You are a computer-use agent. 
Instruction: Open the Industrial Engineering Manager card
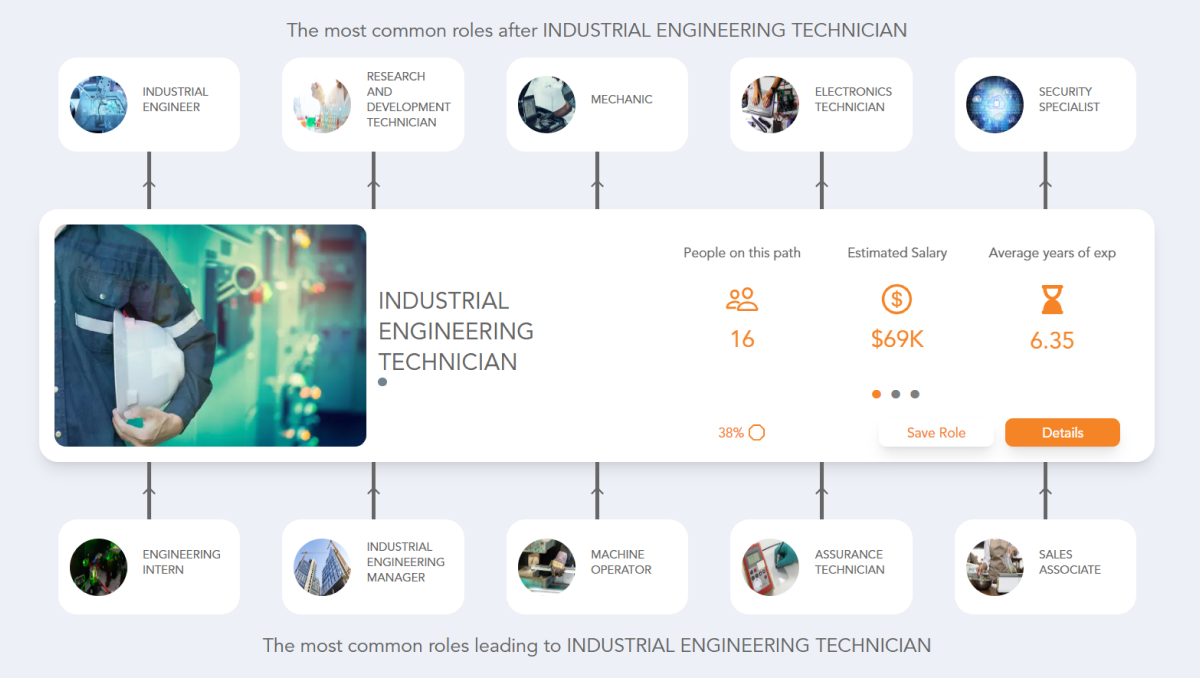pyautogui.click(x=373, y=567)
